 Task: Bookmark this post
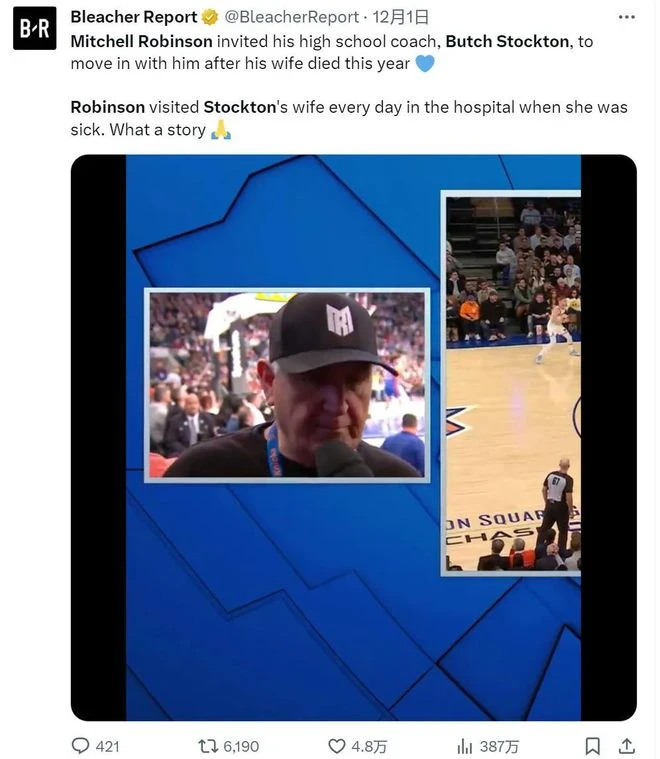click(593, 746)
